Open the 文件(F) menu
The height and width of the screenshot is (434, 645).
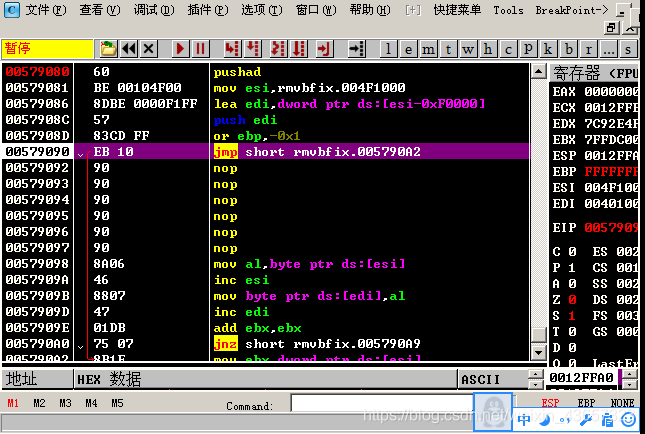pos(46,9)
